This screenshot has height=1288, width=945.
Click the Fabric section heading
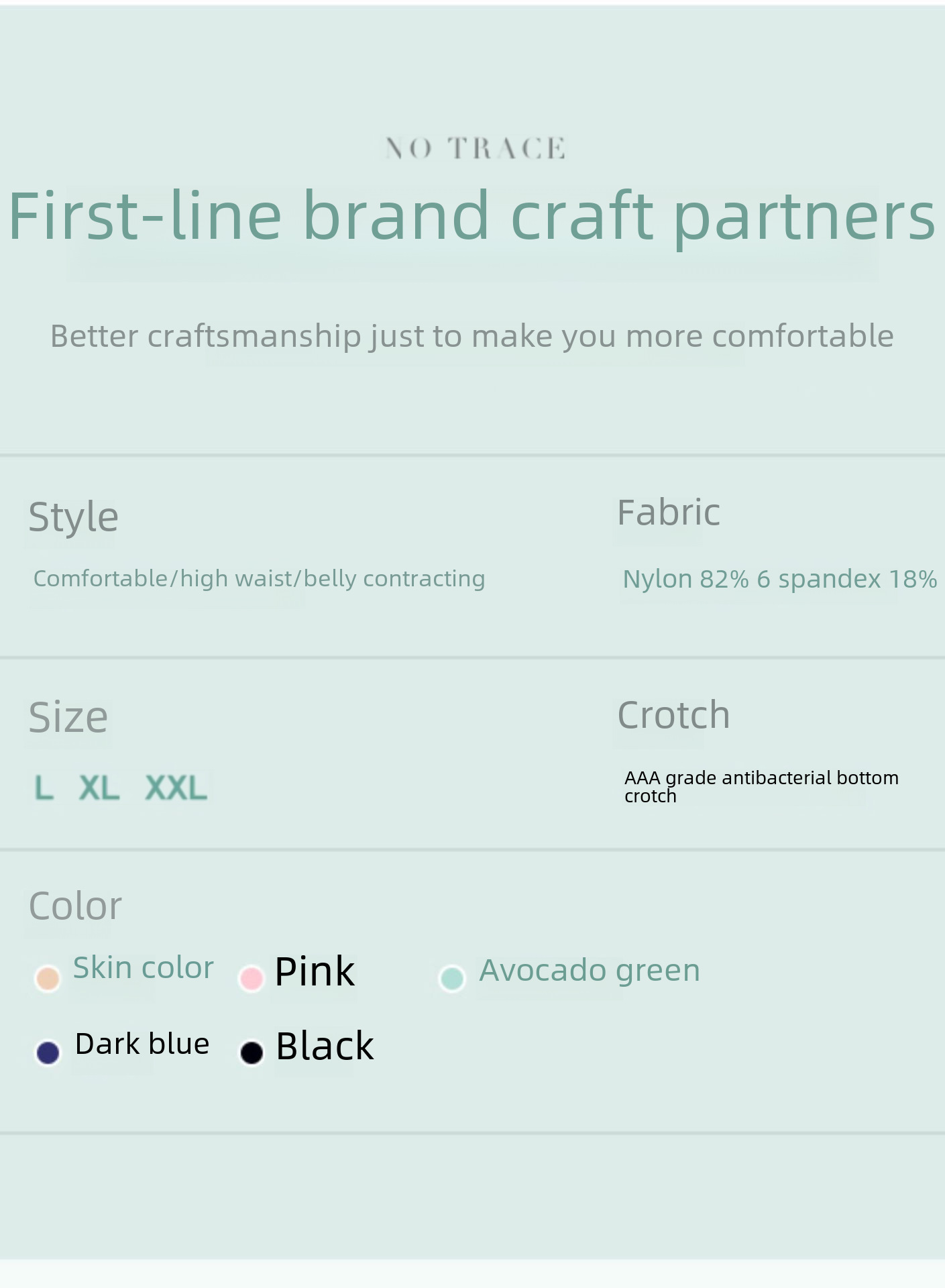point(668,513)
